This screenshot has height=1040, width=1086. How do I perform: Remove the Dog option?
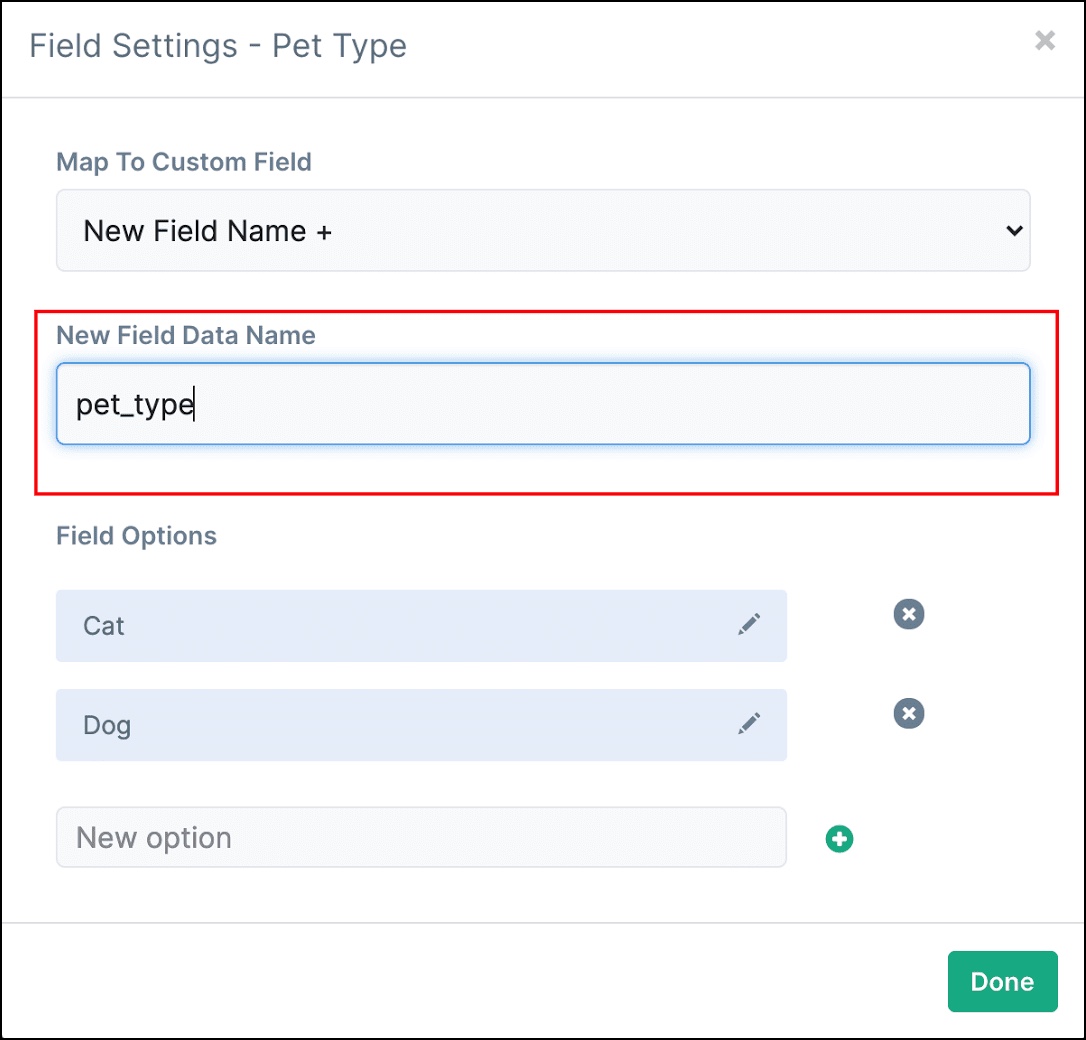pyautogui.click(x=909, y=713)
